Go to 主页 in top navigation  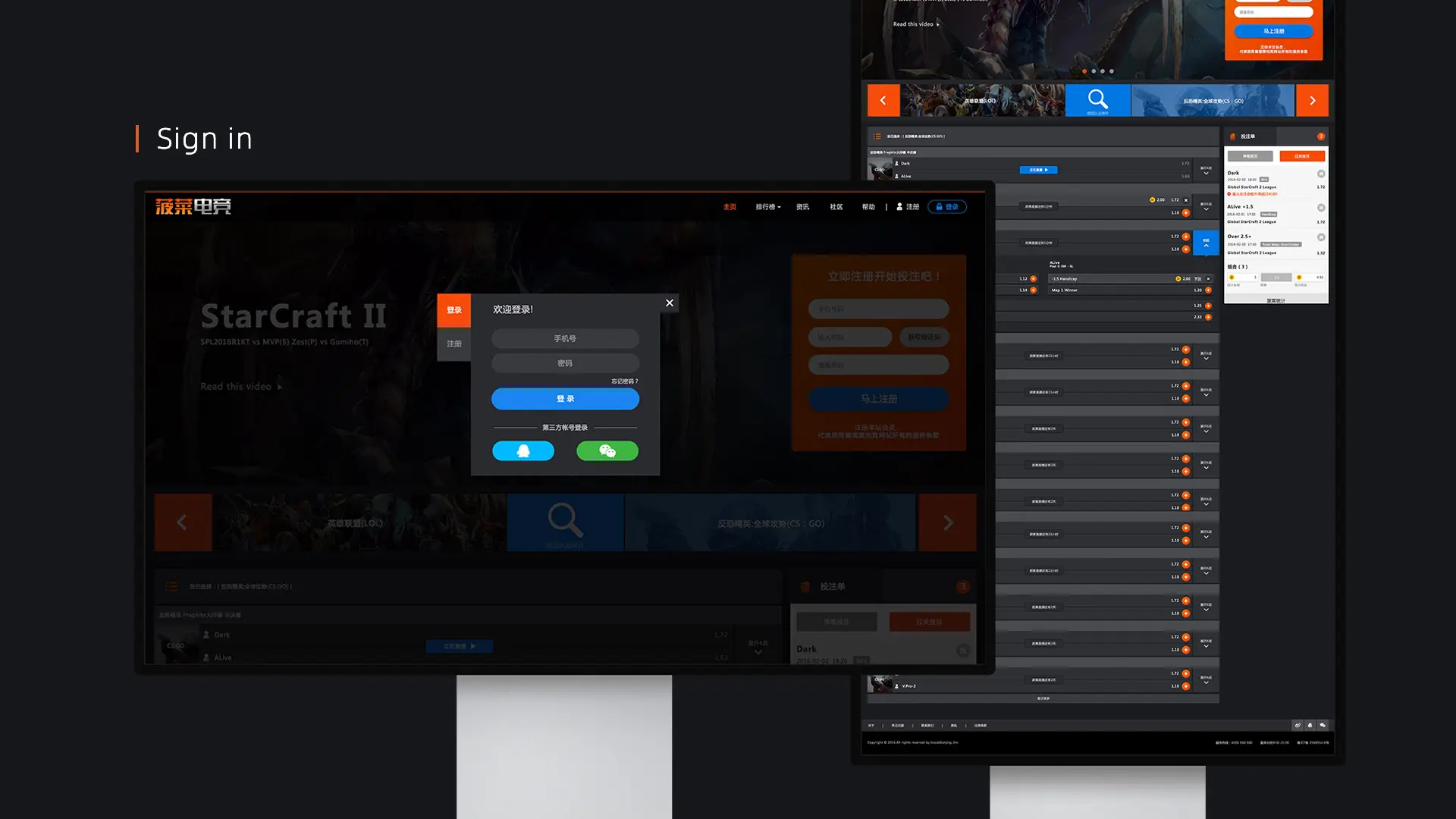[x=730, y=207]
